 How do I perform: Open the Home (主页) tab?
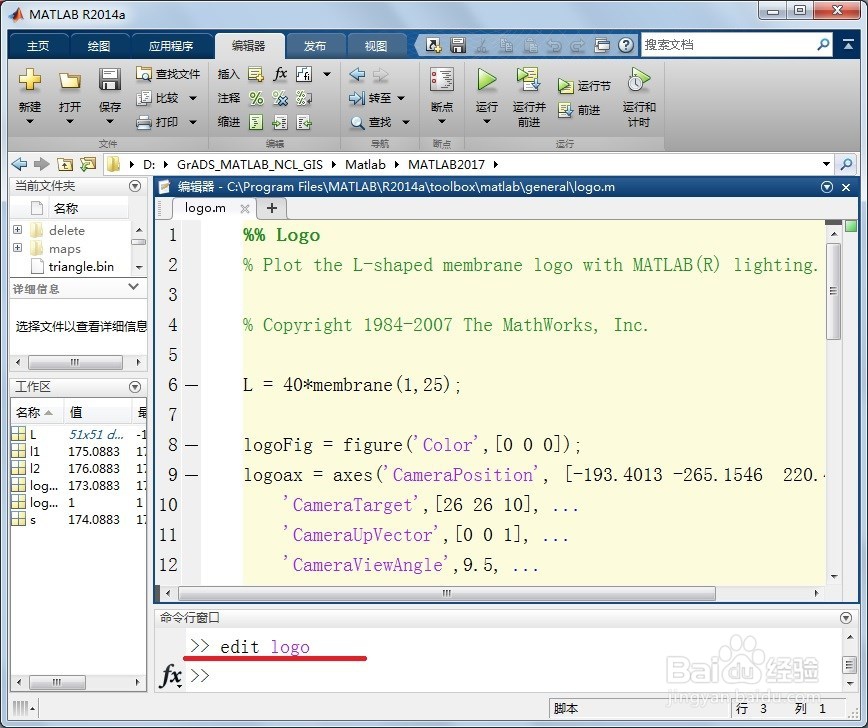pos(38,46)
